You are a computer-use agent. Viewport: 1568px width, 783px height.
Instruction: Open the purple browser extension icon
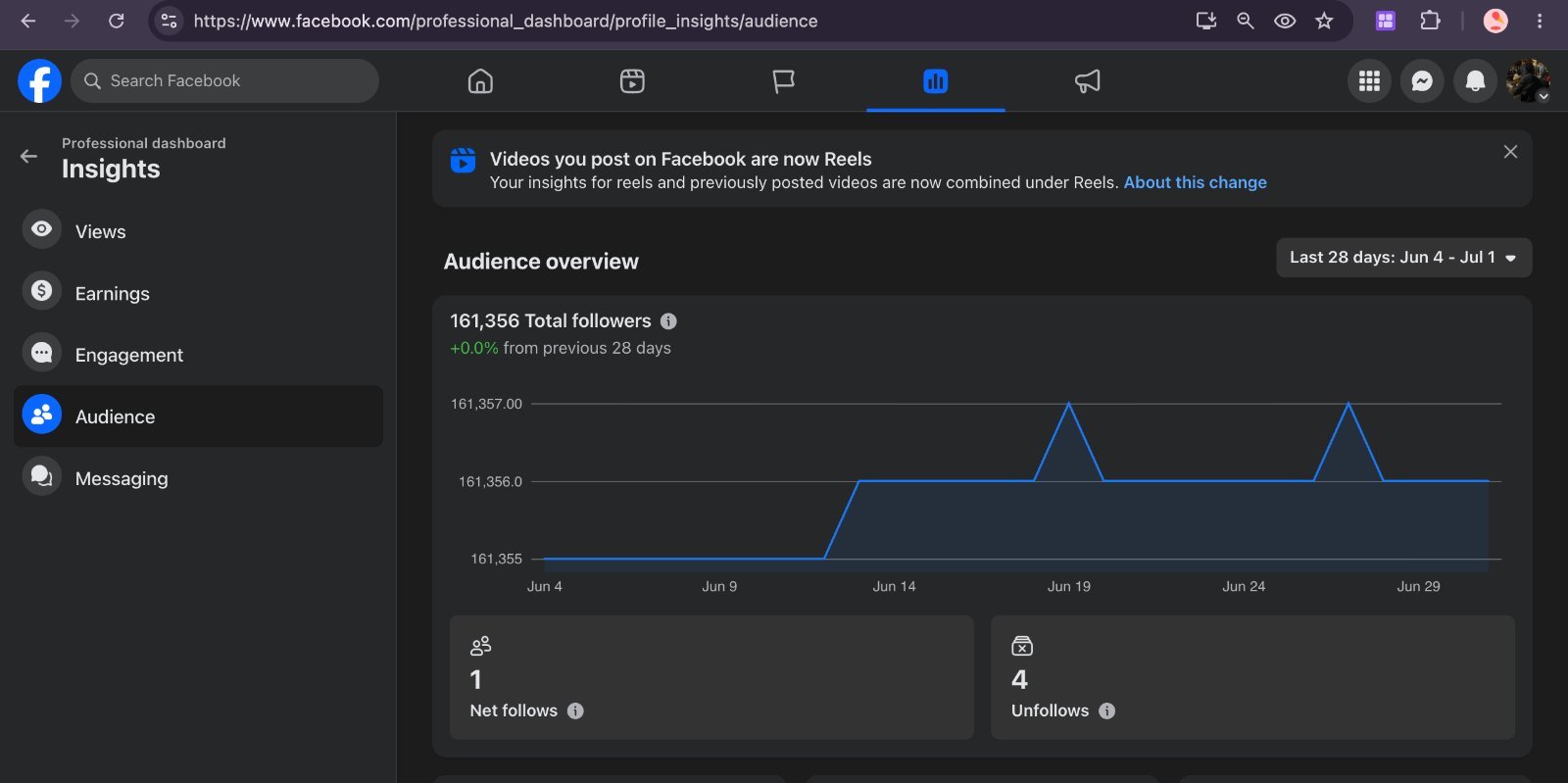click(1386, 21)
